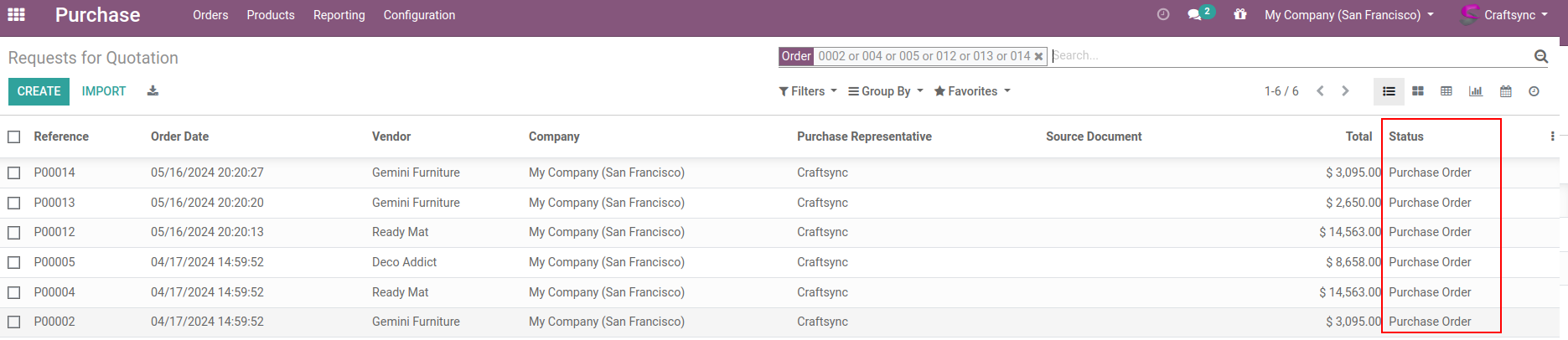This screenshot has height=340, width=1568.
Task: Click the CREATE button
Action: pyautogui.click(x=39, y=91)
